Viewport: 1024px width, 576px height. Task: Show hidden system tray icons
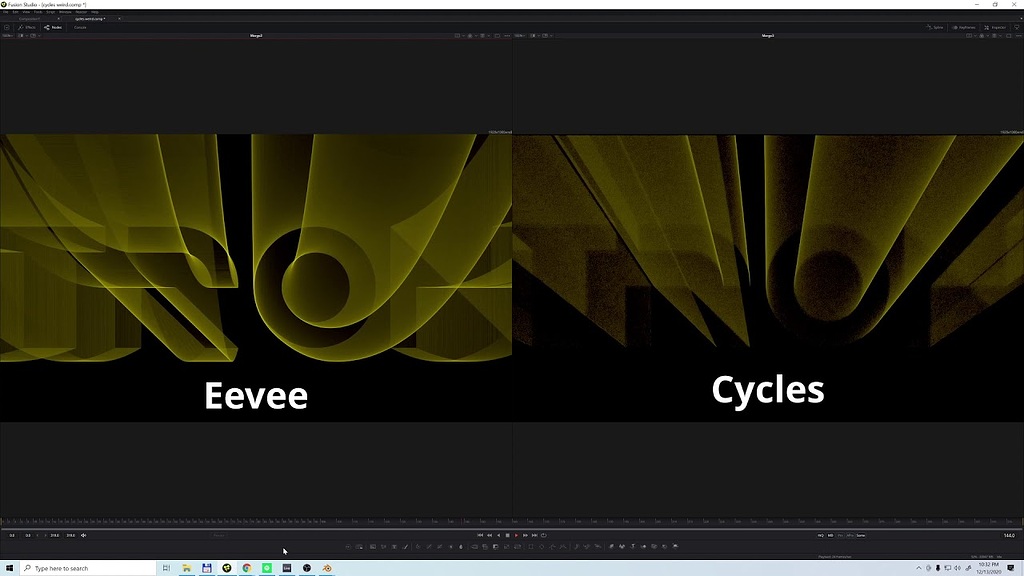(x=918, y=568)
